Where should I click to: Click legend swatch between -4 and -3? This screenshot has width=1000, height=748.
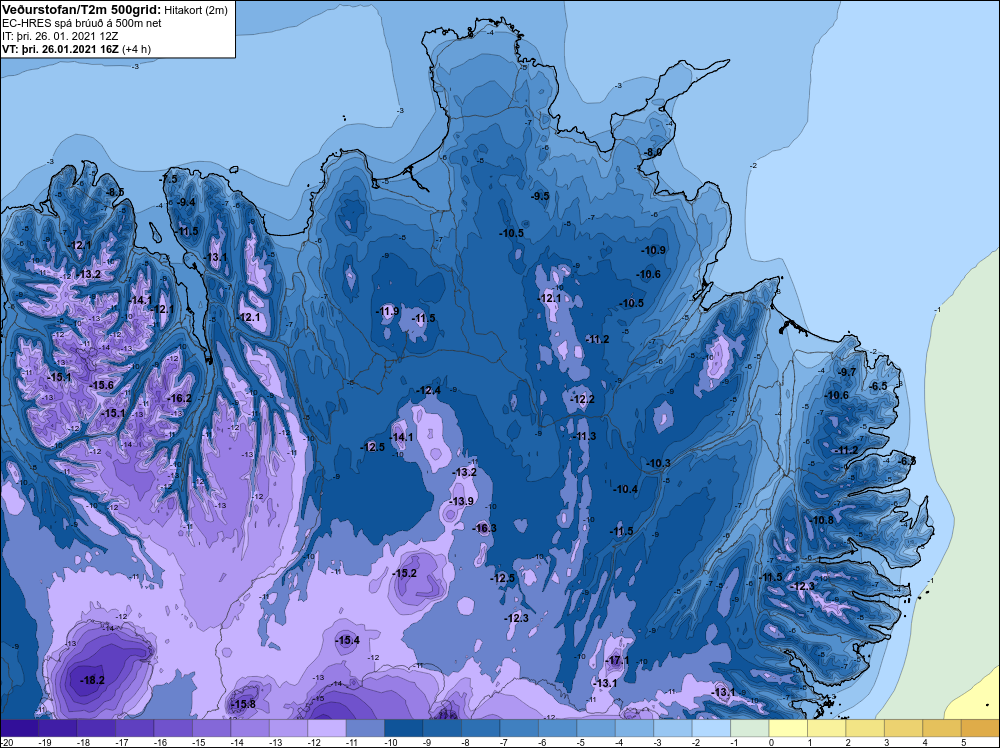point(634,728)
